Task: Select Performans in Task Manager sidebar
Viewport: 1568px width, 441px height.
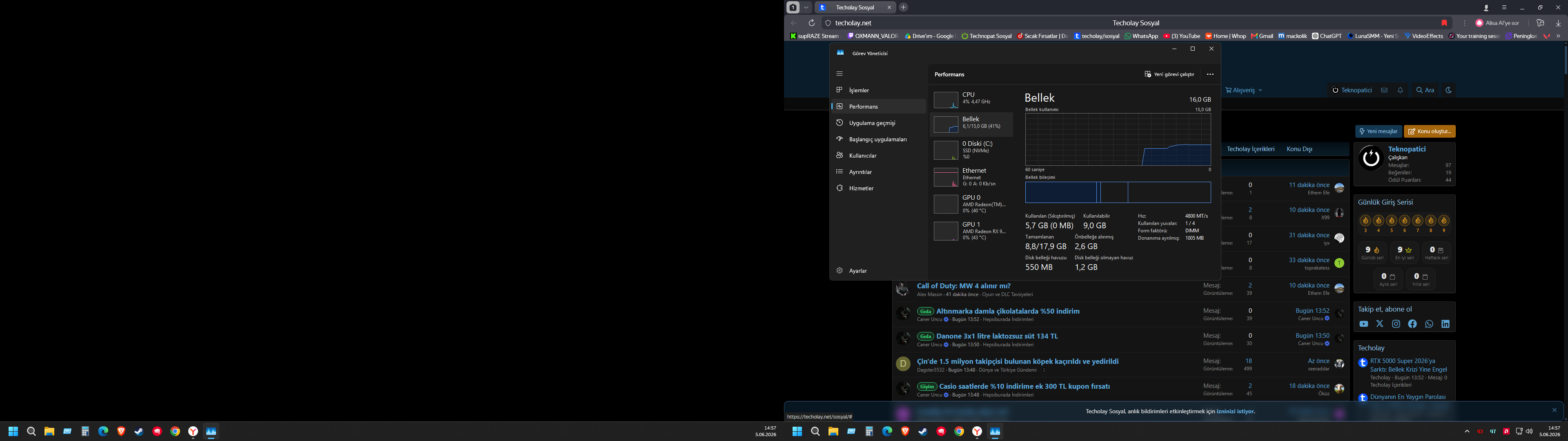Action: (878, 107)
